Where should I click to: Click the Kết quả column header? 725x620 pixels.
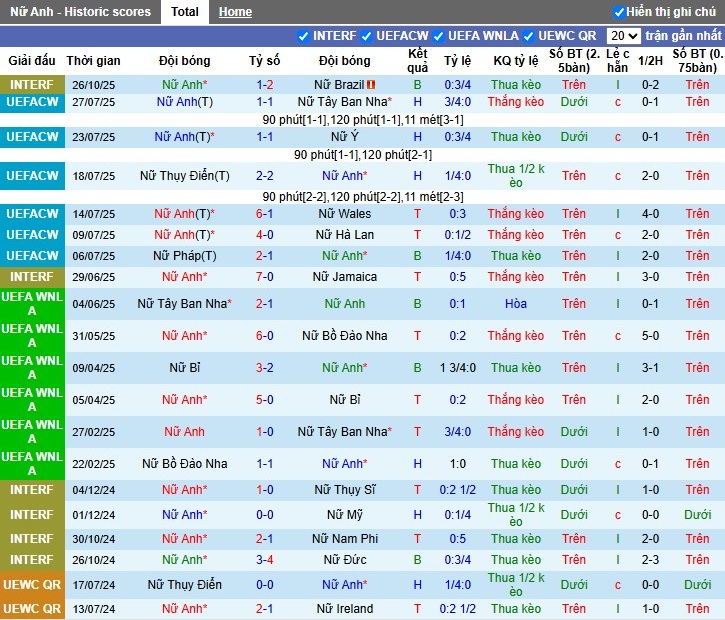tap(418, 61)
